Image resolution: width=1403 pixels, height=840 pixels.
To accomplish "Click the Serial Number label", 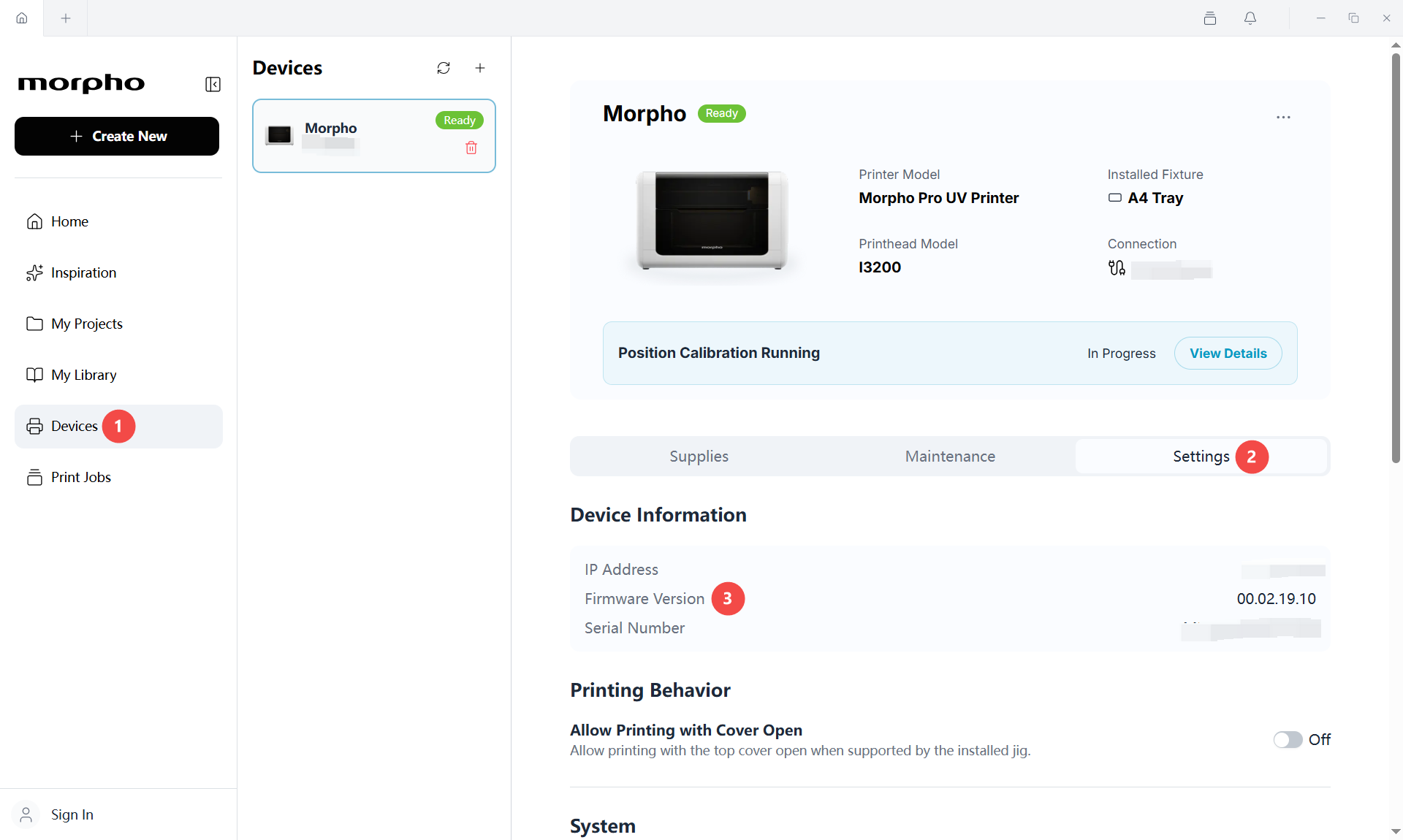I will pyautogui.click(x=634, y=628).
